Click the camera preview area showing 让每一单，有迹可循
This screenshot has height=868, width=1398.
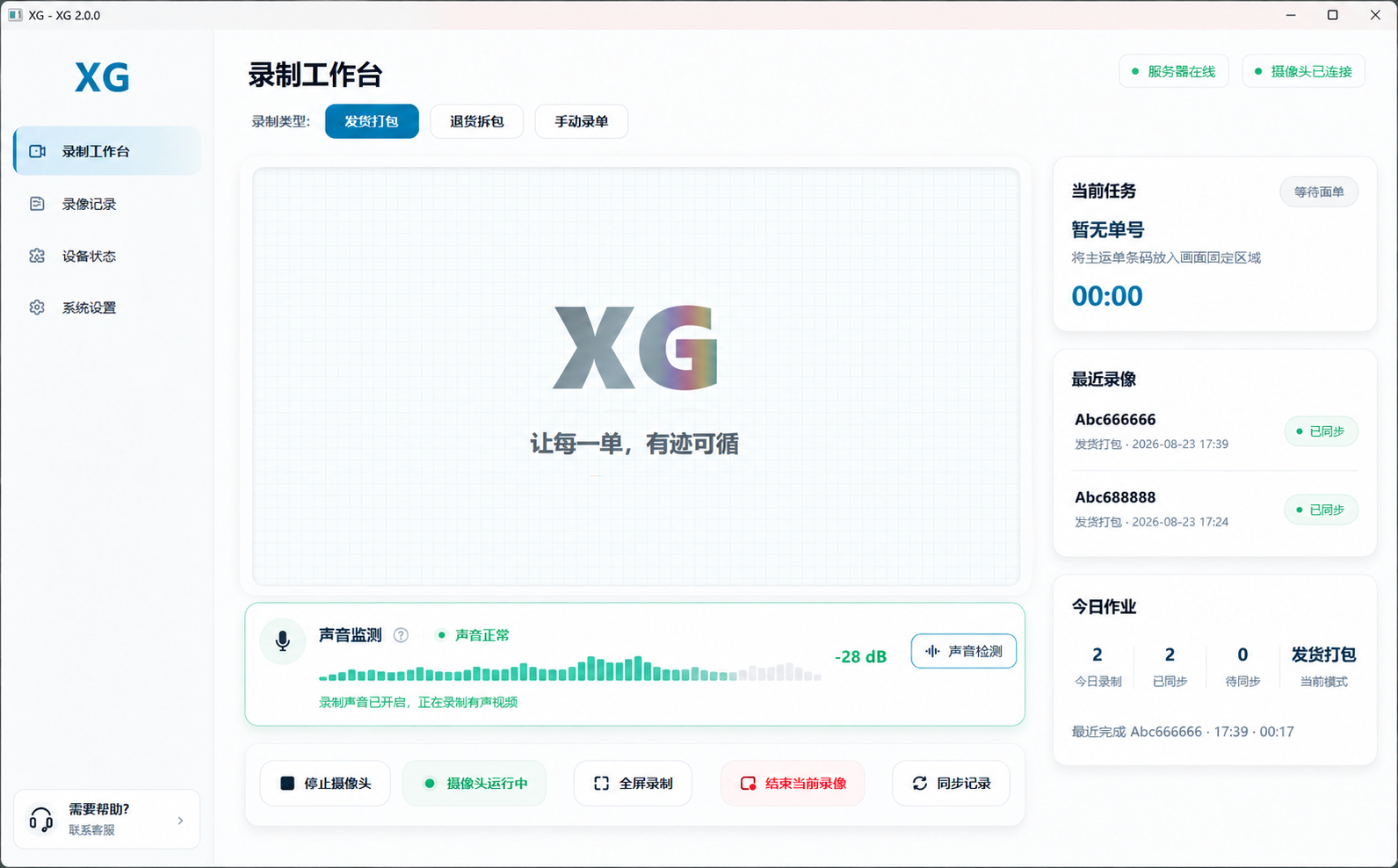coord(636,377)
